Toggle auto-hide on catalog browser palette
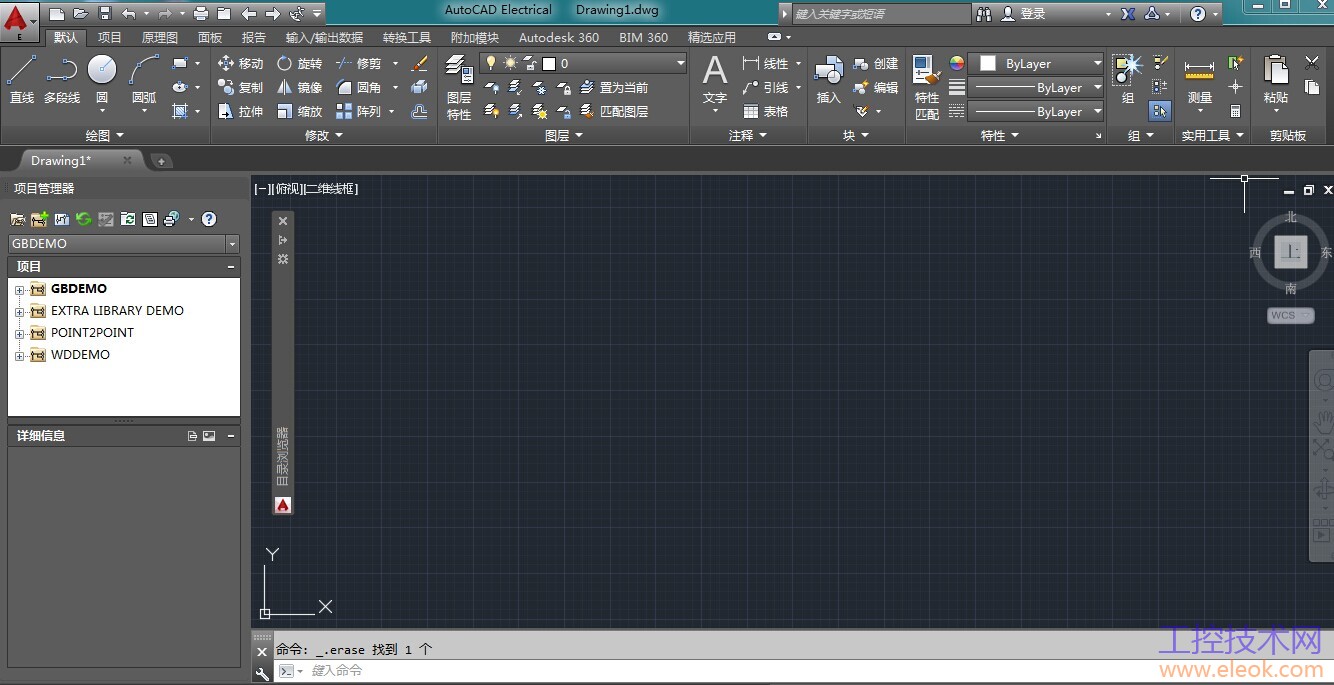This screenshot has width=1334, height=685. (x=283, y=240)
